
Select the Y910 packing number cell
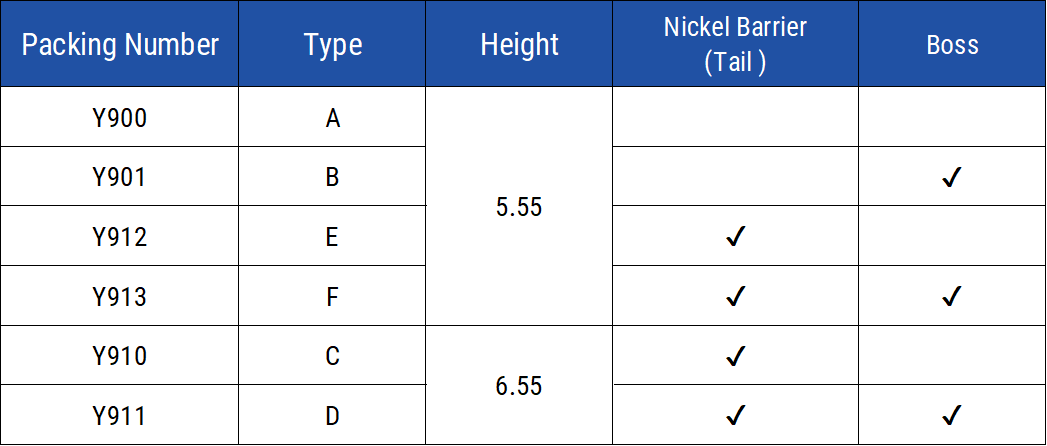click(x=120, y=355)
